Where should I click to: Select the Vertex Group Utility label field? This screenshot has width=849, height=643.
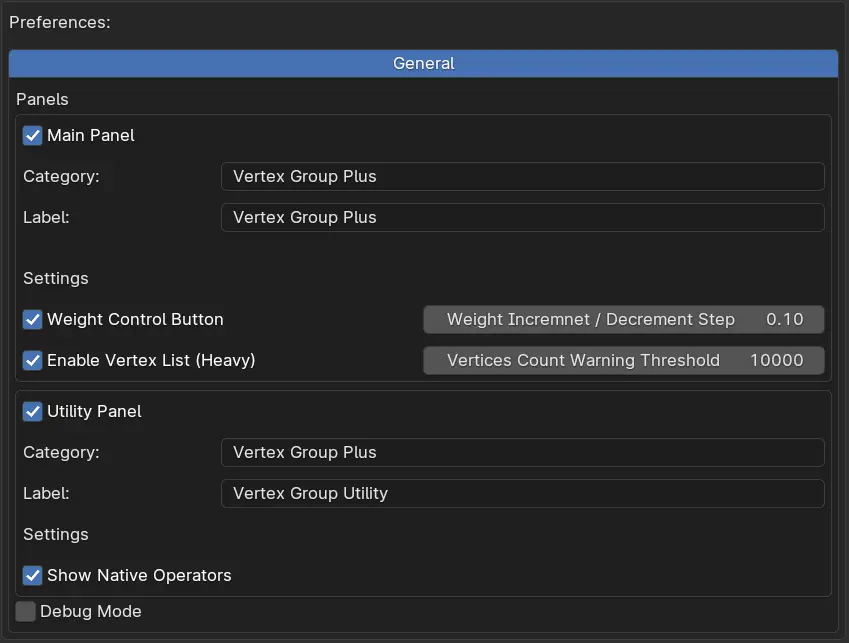pos(522,493)
